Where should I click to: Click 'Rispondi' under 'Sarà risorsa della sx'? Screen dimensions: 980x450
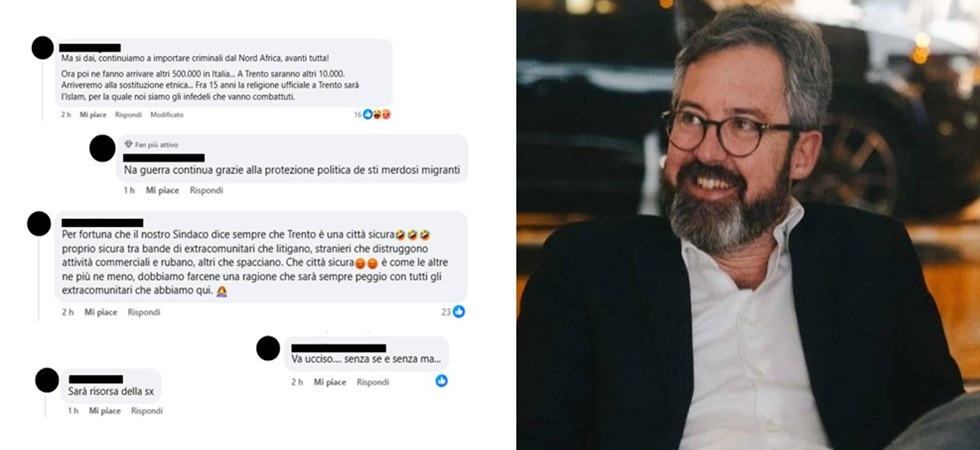pyautogui.click(x=147, y=411)
